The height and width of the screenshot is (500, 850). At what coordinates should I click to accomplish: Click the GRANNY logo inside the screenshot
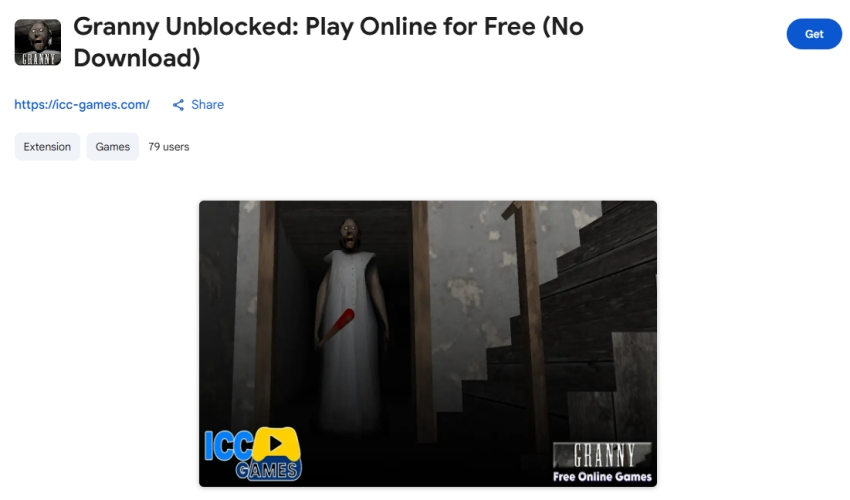coord(602,455)
